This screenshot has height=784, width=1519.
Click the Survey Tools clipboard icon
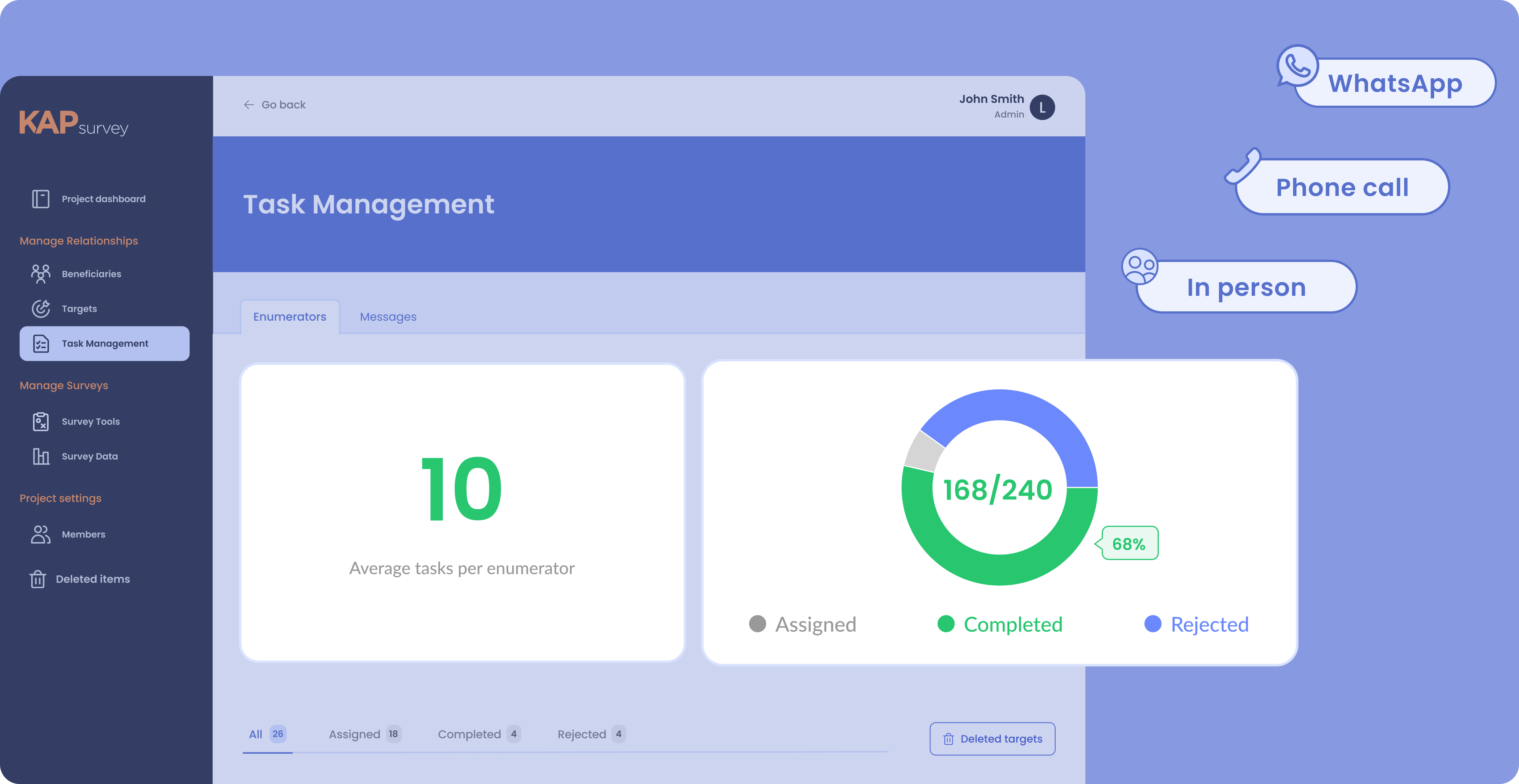(41, 421)
